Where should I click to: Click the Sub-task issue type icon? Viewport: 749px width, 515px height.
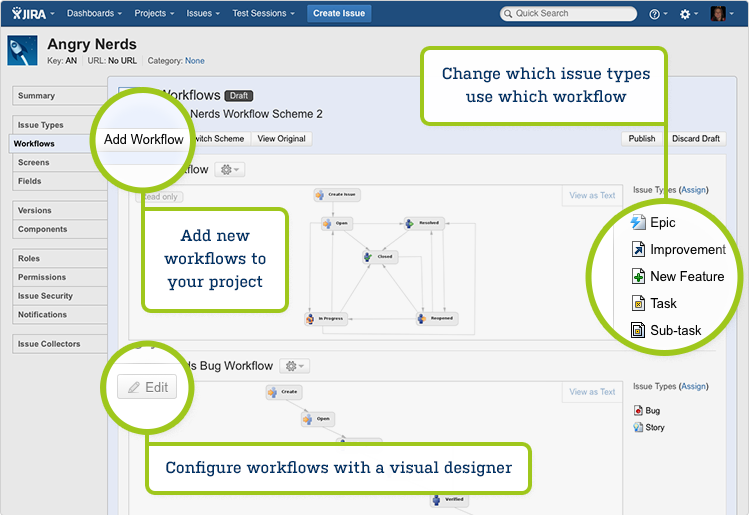[x=638, y=330]
